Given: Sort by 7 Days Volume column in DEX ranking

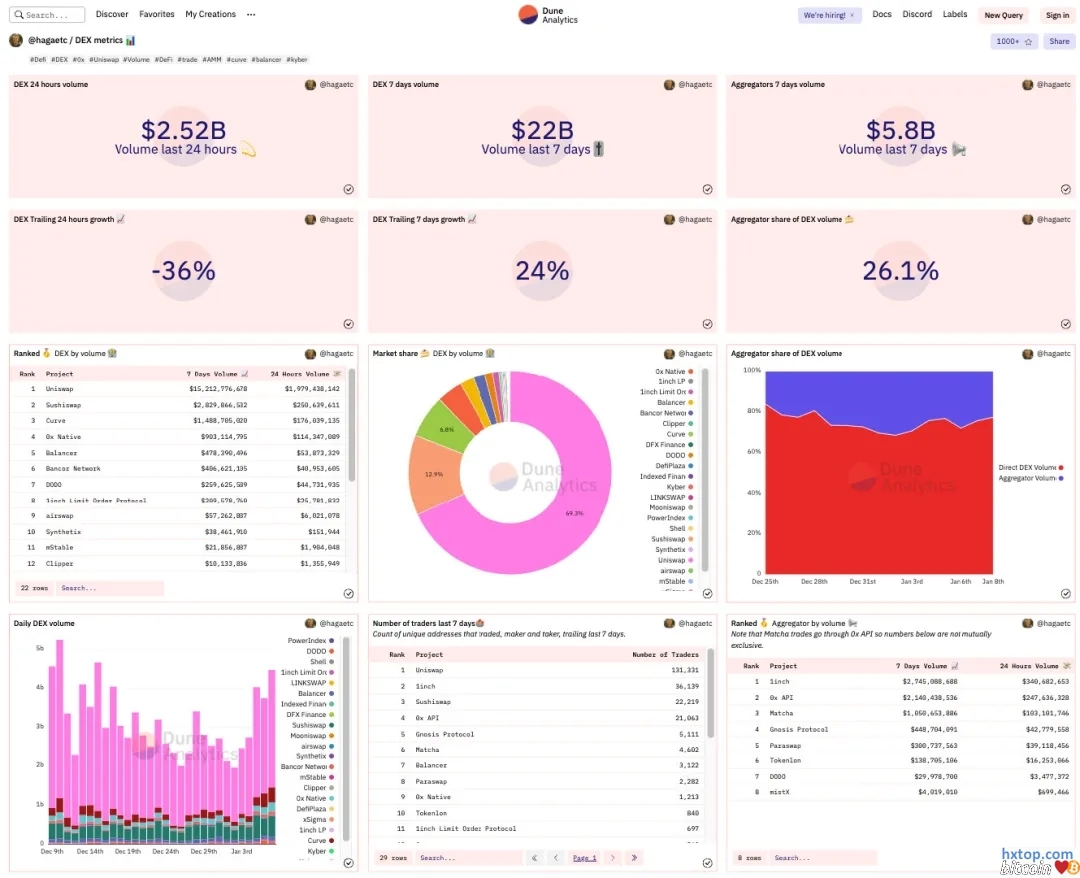Looking at the screenshot, I should point(216,374).
